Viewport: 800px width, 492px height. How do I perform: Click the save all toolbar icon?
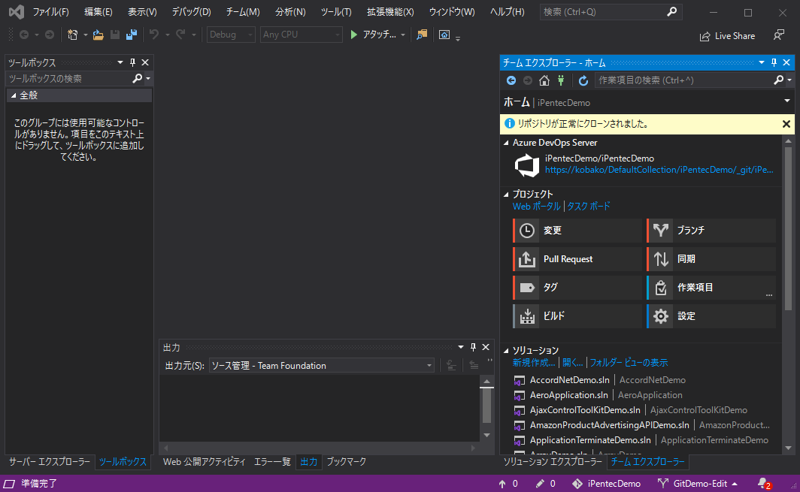[x=132, y=35]
